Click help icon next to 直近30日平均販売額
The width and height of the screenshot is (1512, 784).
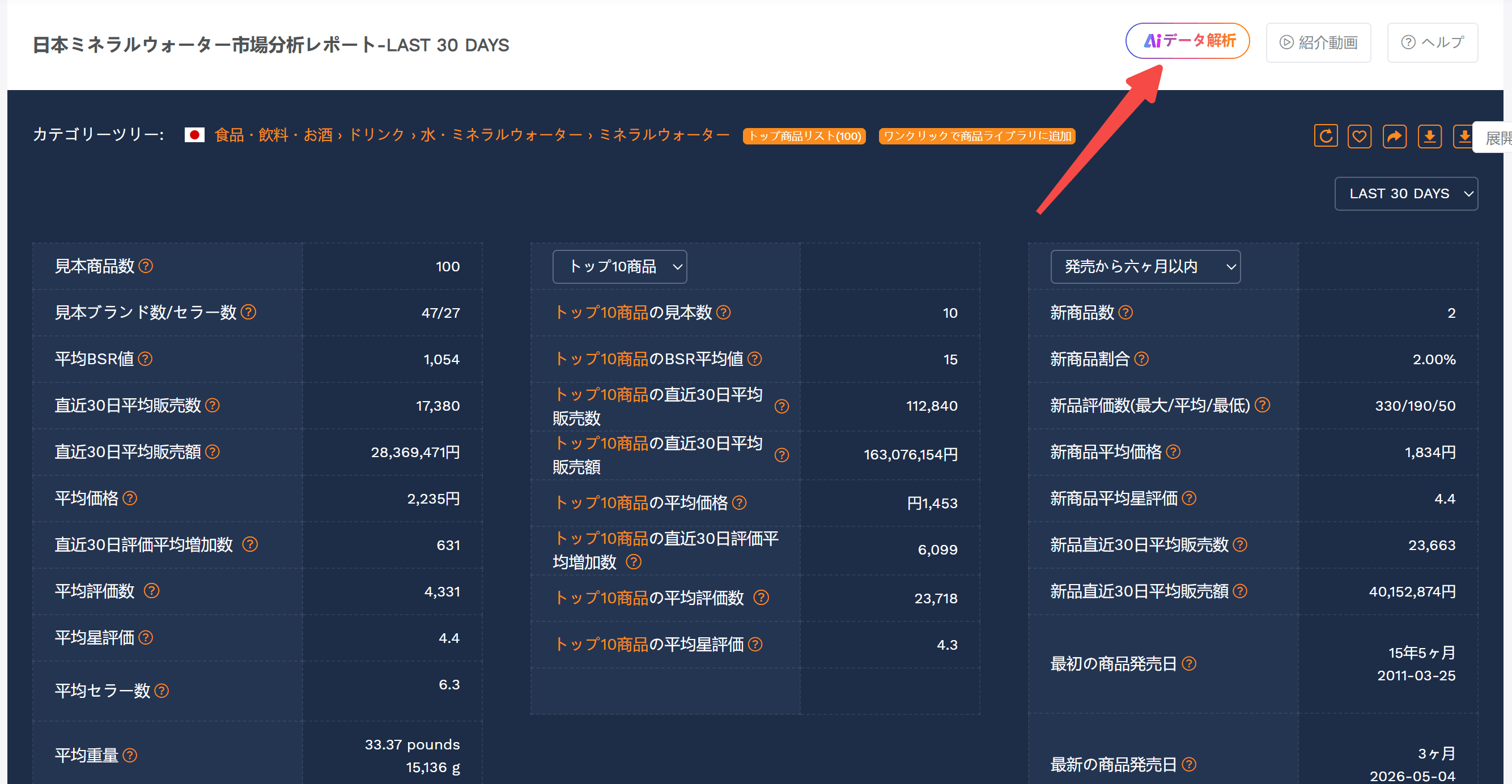click(x=213, y=451)
